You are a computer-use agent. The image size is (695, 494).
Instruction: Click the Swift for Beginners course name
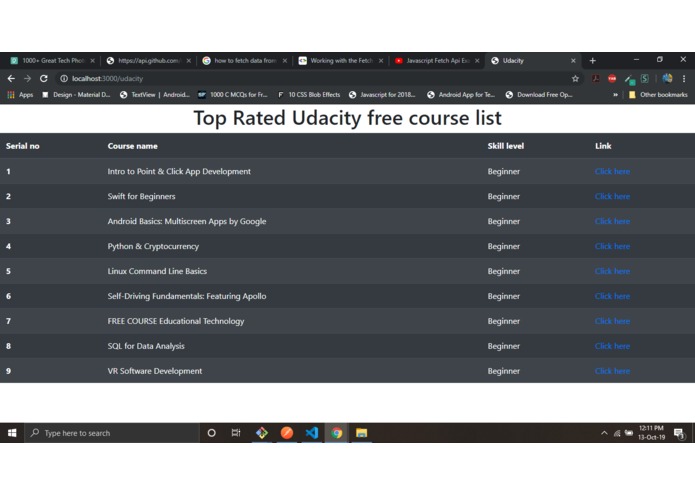coord(141,196)
